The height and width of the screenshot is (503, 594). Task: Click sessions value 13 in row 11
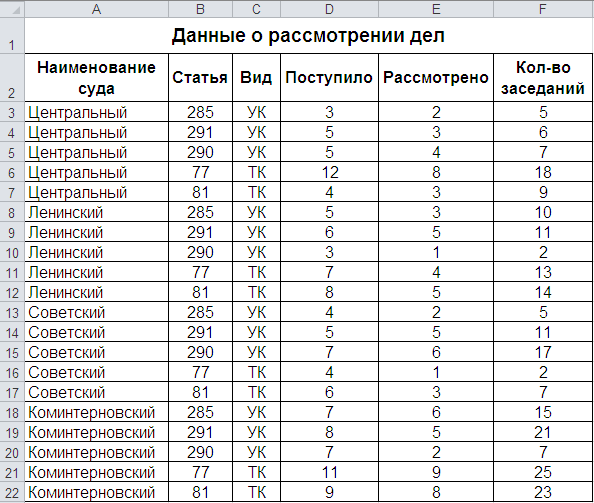(543, 272)
